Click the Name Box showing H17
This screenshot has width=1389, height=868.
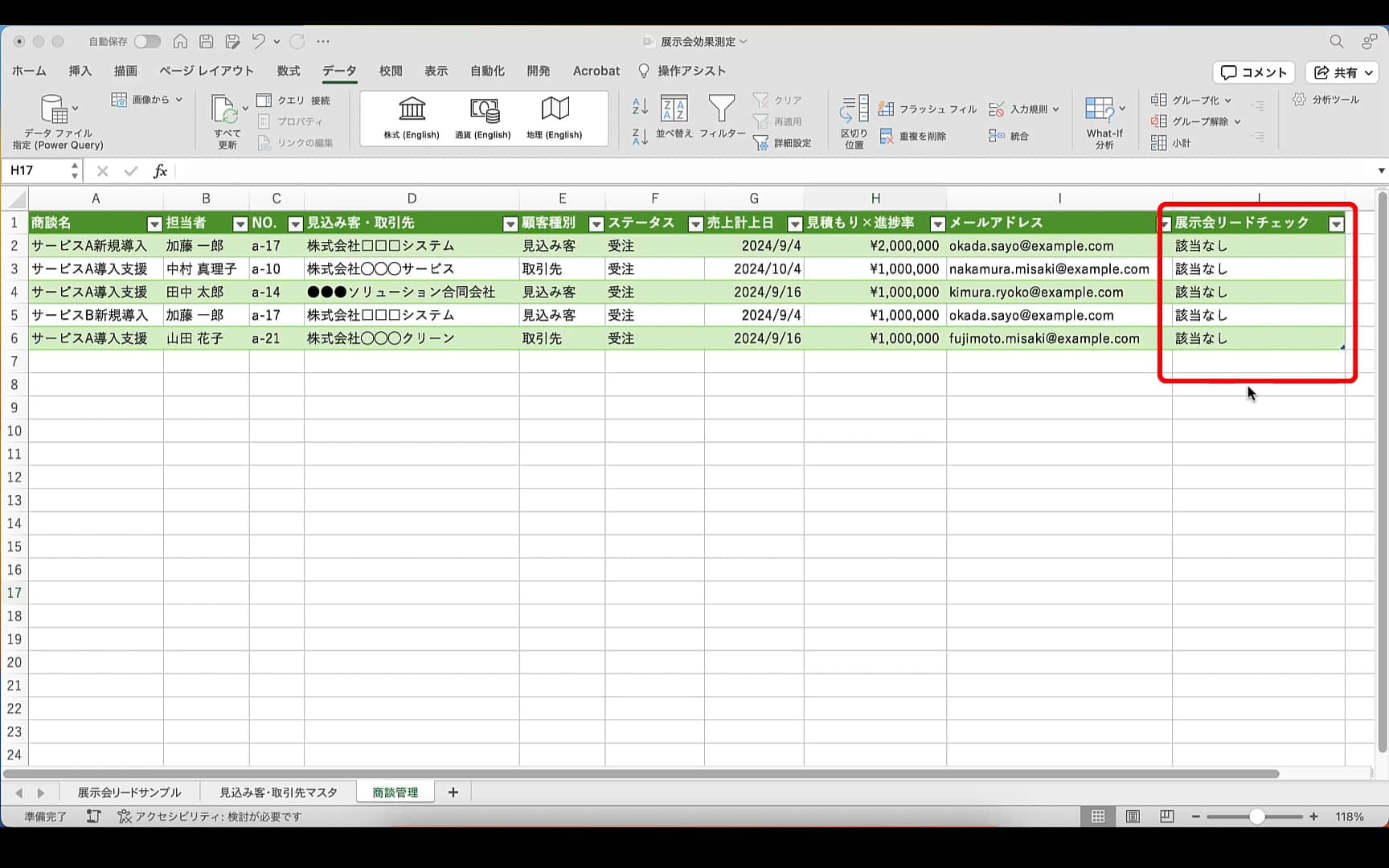36,170
